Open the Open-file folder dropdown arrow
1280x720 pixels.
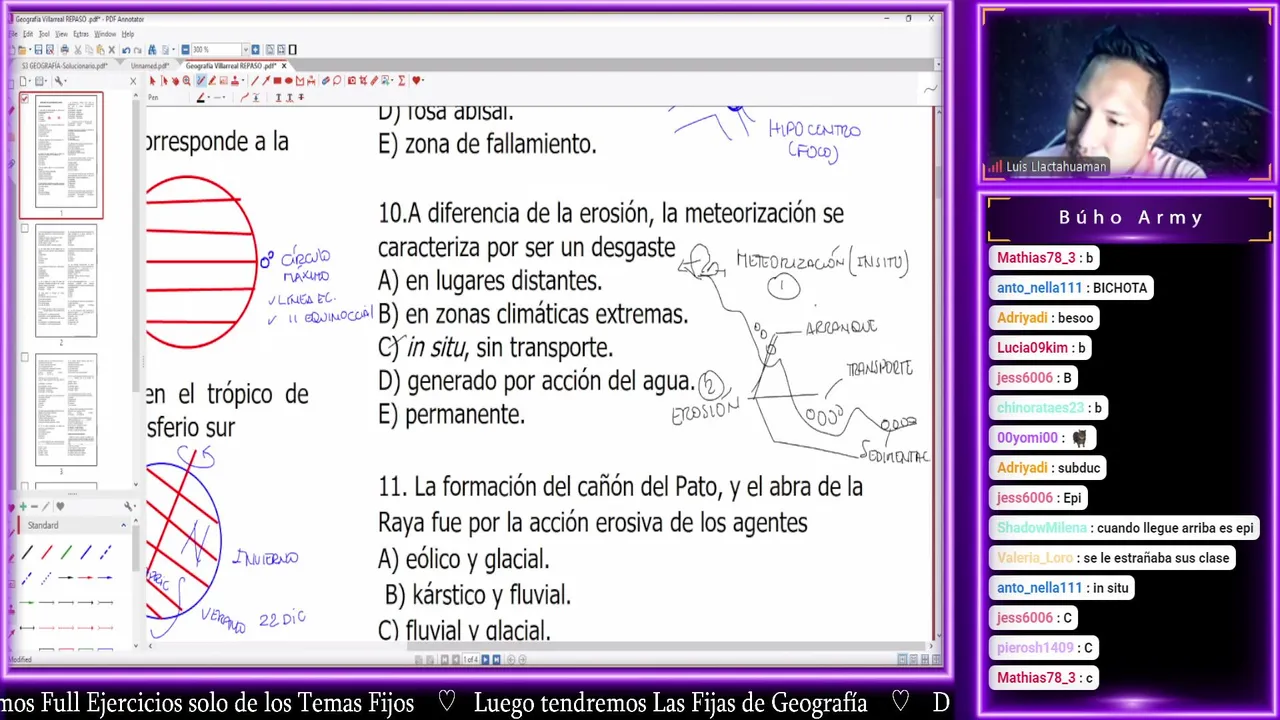tap(30, 50)
